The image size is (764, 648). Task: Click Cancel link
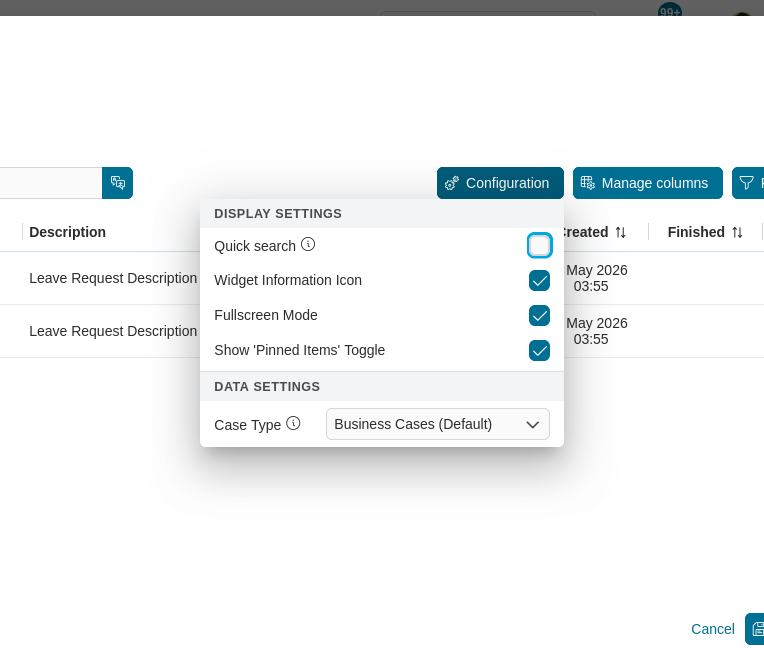[712, 629]
